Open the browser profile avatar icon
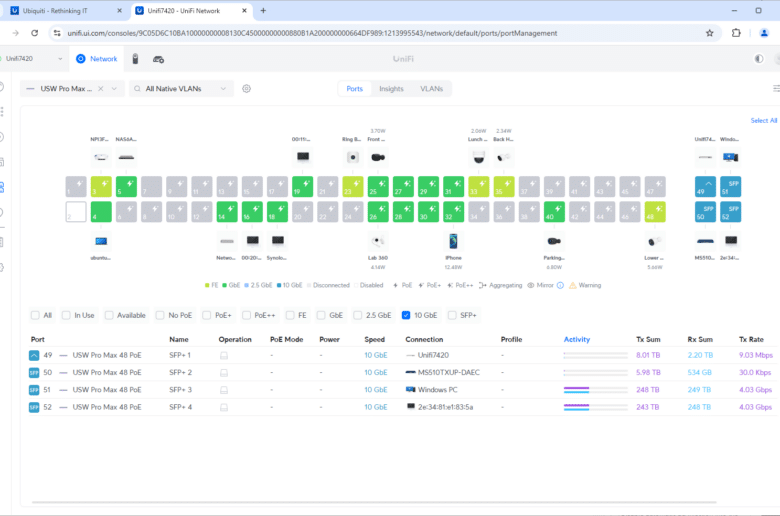The width and height of the screenshot is (780, 516). coord(764,33)
